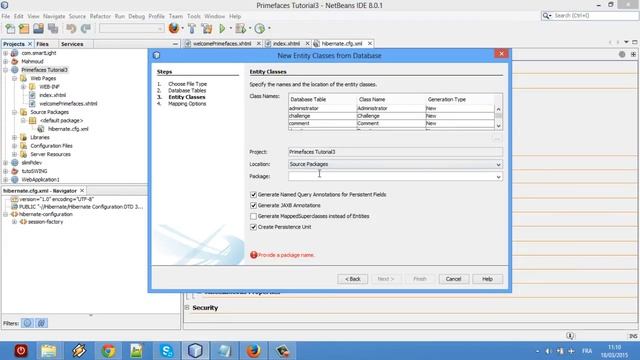The image size is (640, 360).
Task: Open the File menu
Action: [x=6, y=16]
